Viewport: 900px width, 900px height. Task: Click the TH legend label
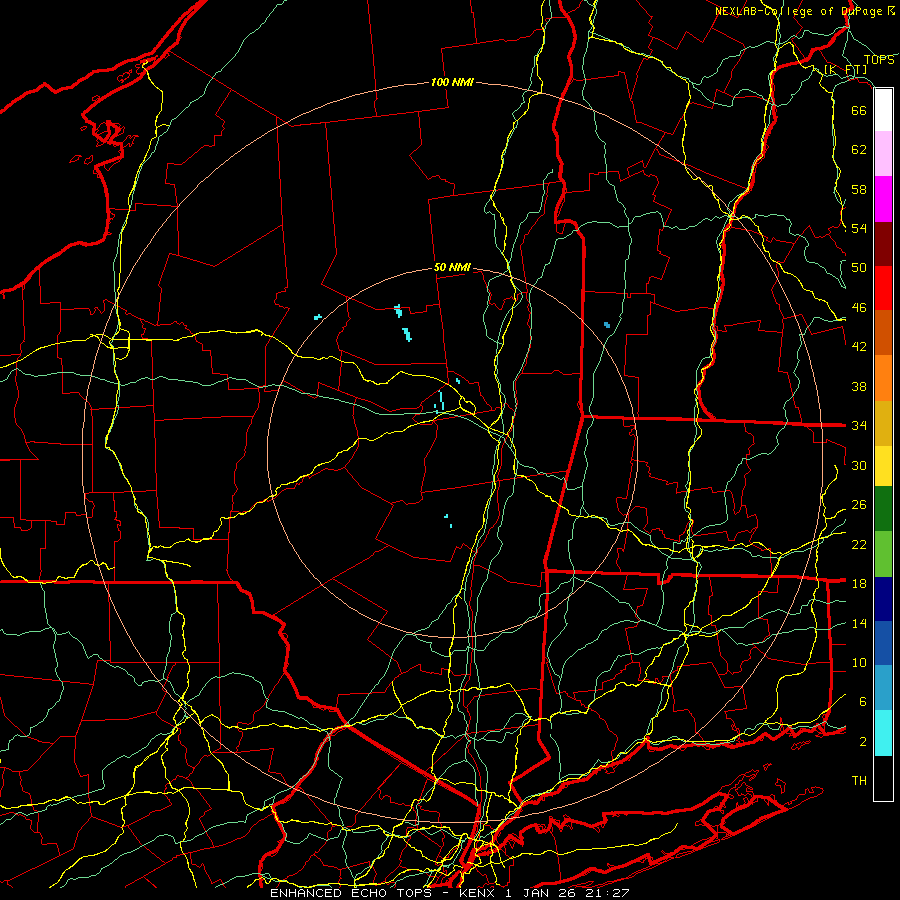859,781
